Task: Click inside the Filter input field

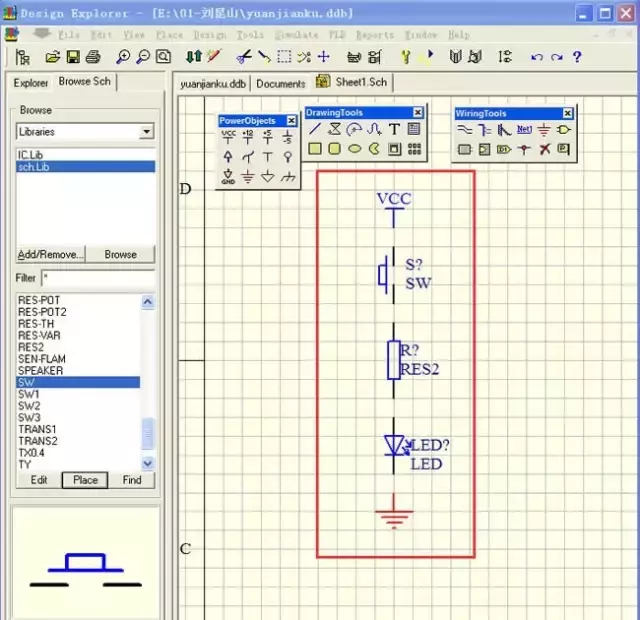Action: (x=98, y=278)
